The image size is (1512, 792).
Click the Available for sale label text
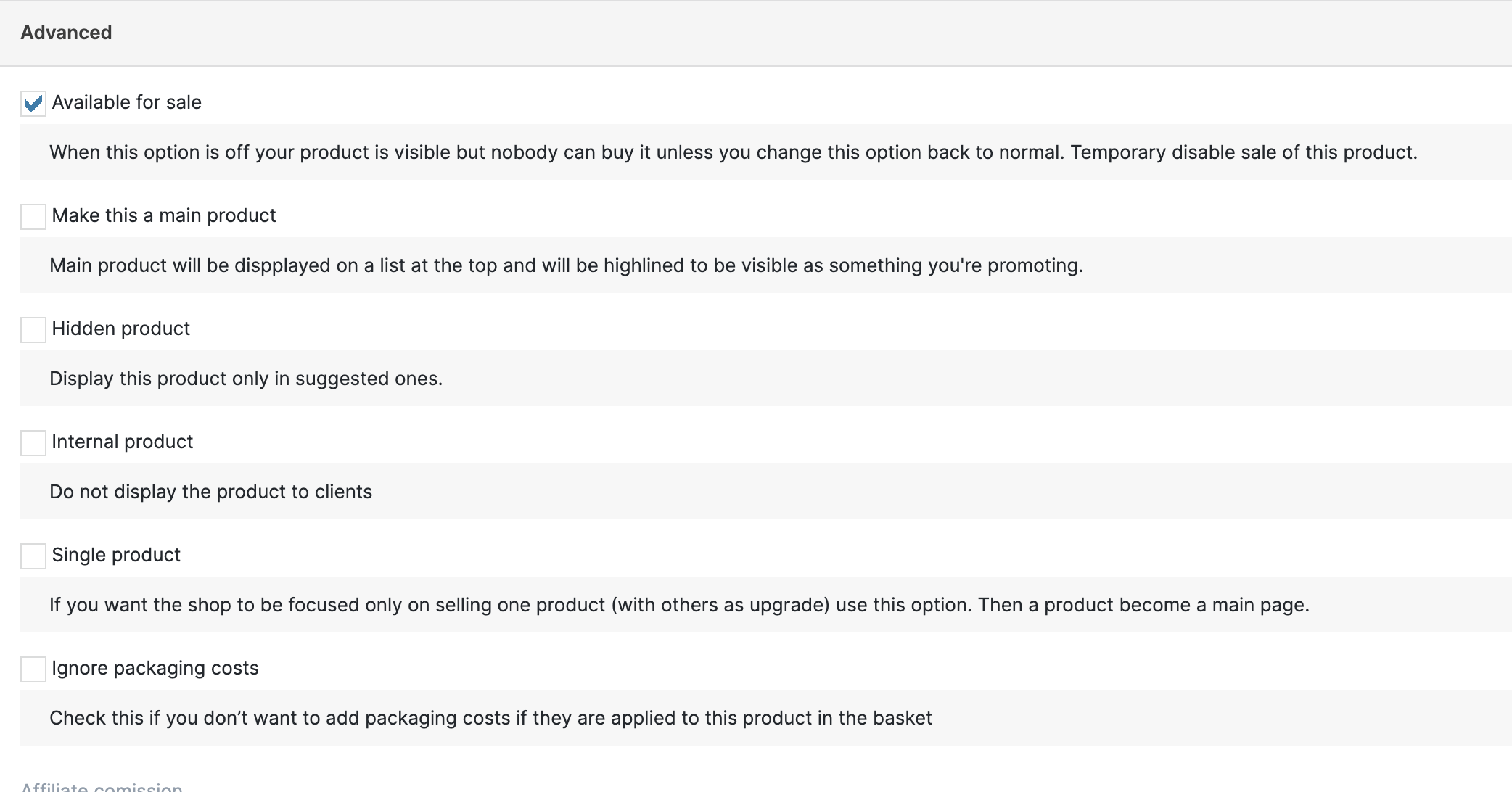[127, 102]
